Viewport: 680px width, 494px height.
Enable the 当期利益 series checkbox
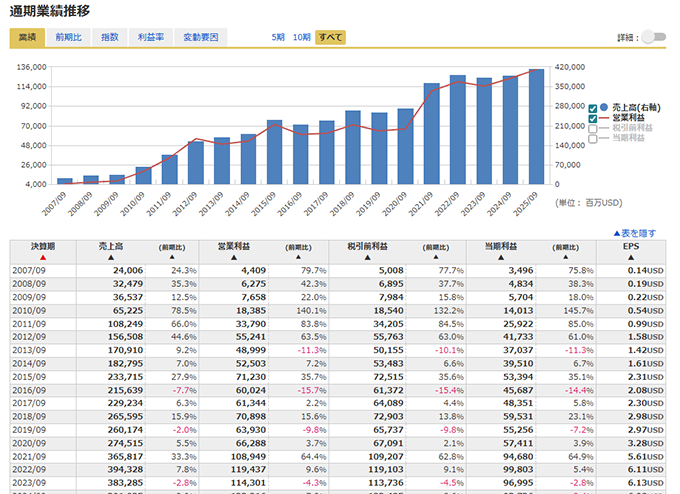coord(594,138)
